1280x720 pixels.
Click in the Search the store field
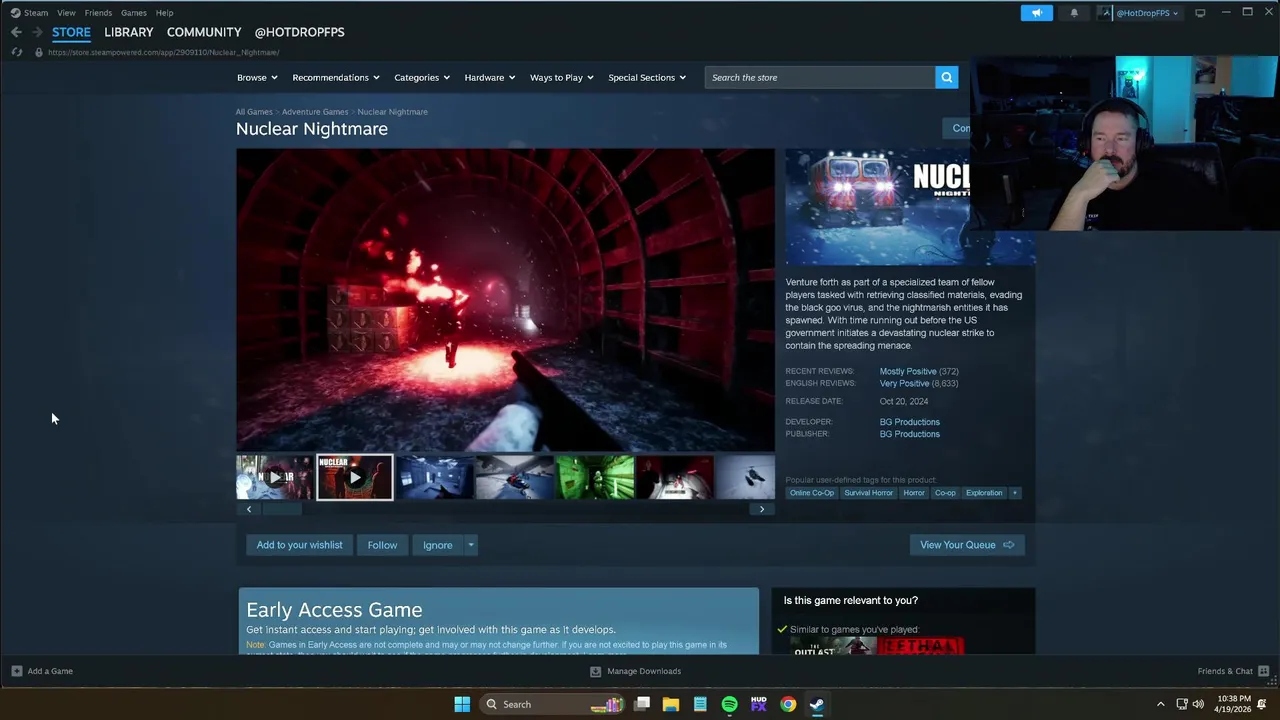click(820, 77)
